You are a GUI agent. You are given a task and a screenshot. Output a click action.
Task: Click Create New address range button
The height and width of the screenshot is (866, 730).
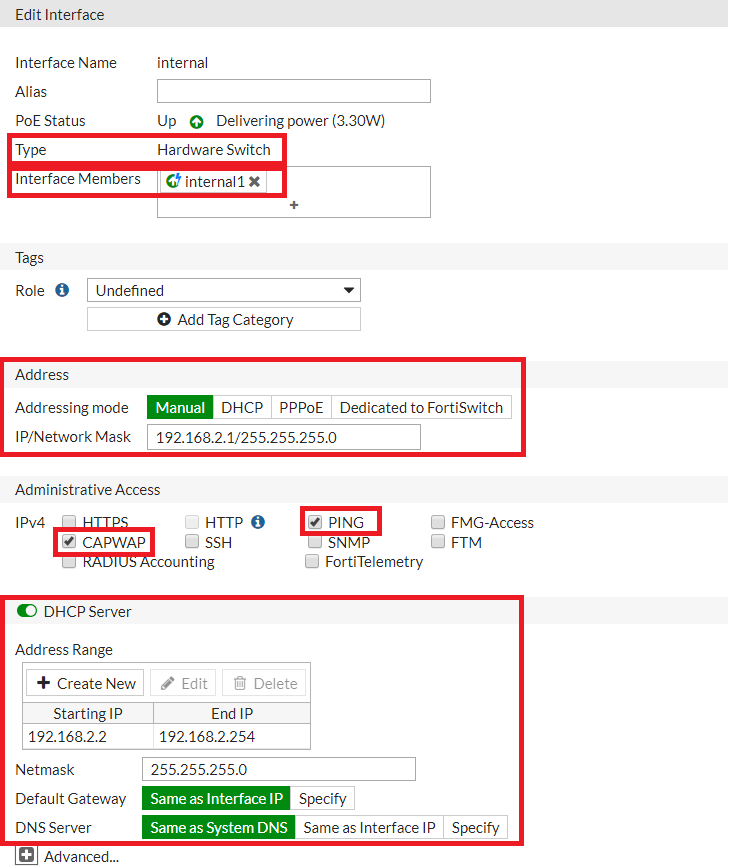[85, 683]
